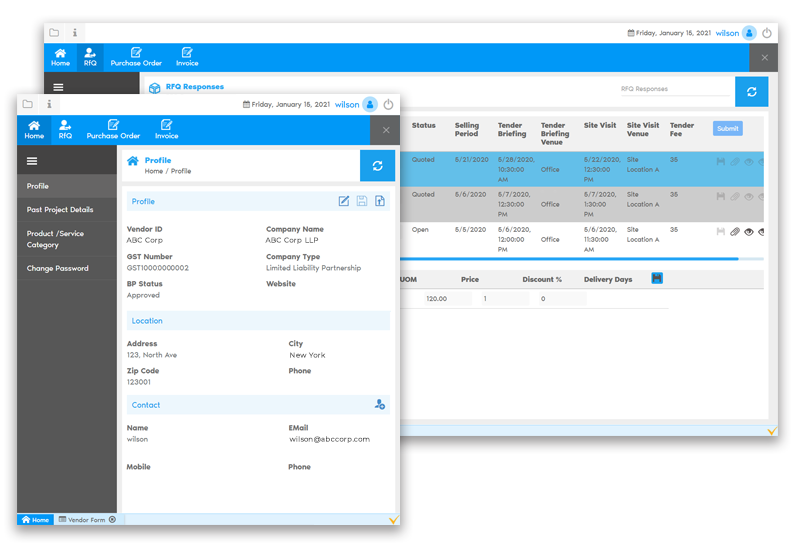Click the upload document icon in the Profile header
Image resolution: width=800 pixels, height=544 pixels.
click(380, 201)
